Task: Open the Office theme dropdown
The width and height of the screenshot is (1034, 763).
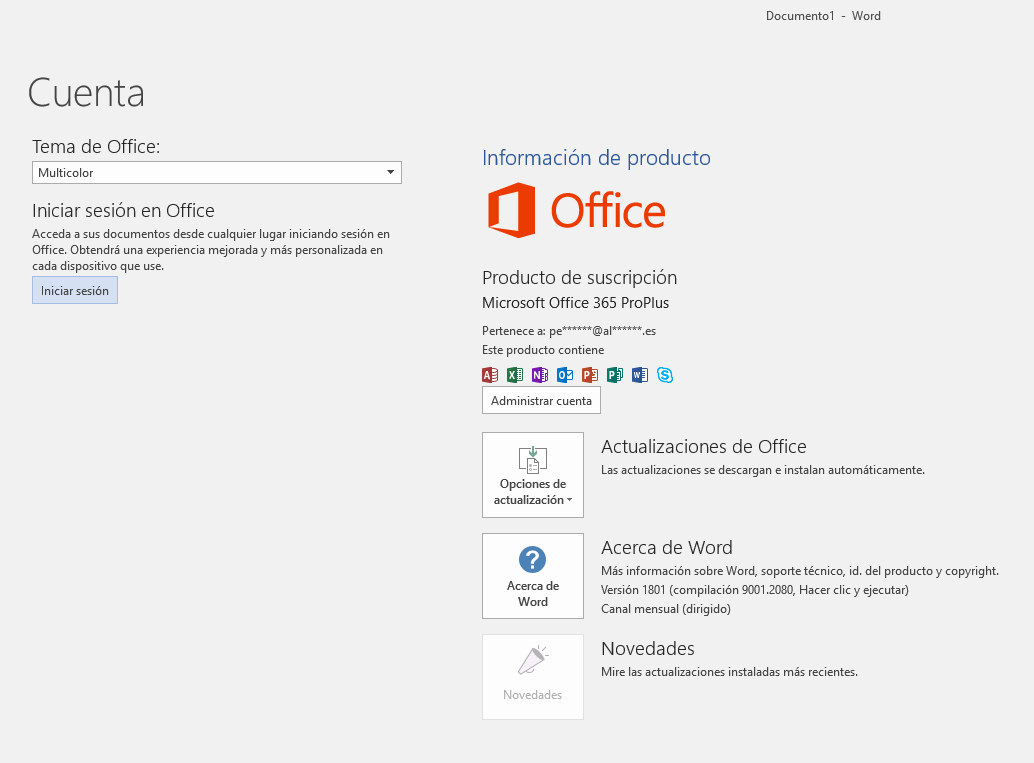Action: (x=216, y=173)
